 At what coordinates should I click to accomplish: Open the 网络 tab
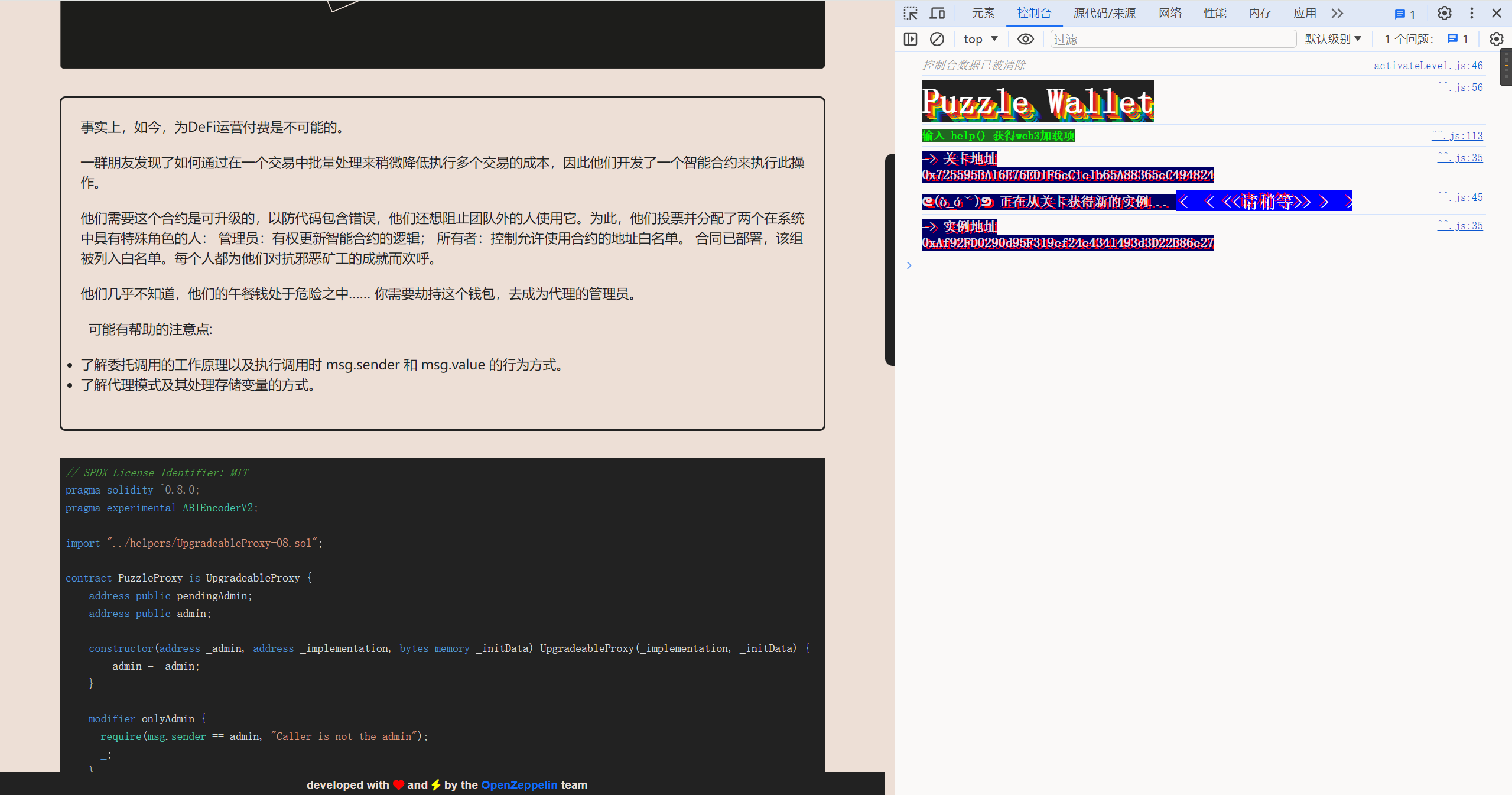1170,13
